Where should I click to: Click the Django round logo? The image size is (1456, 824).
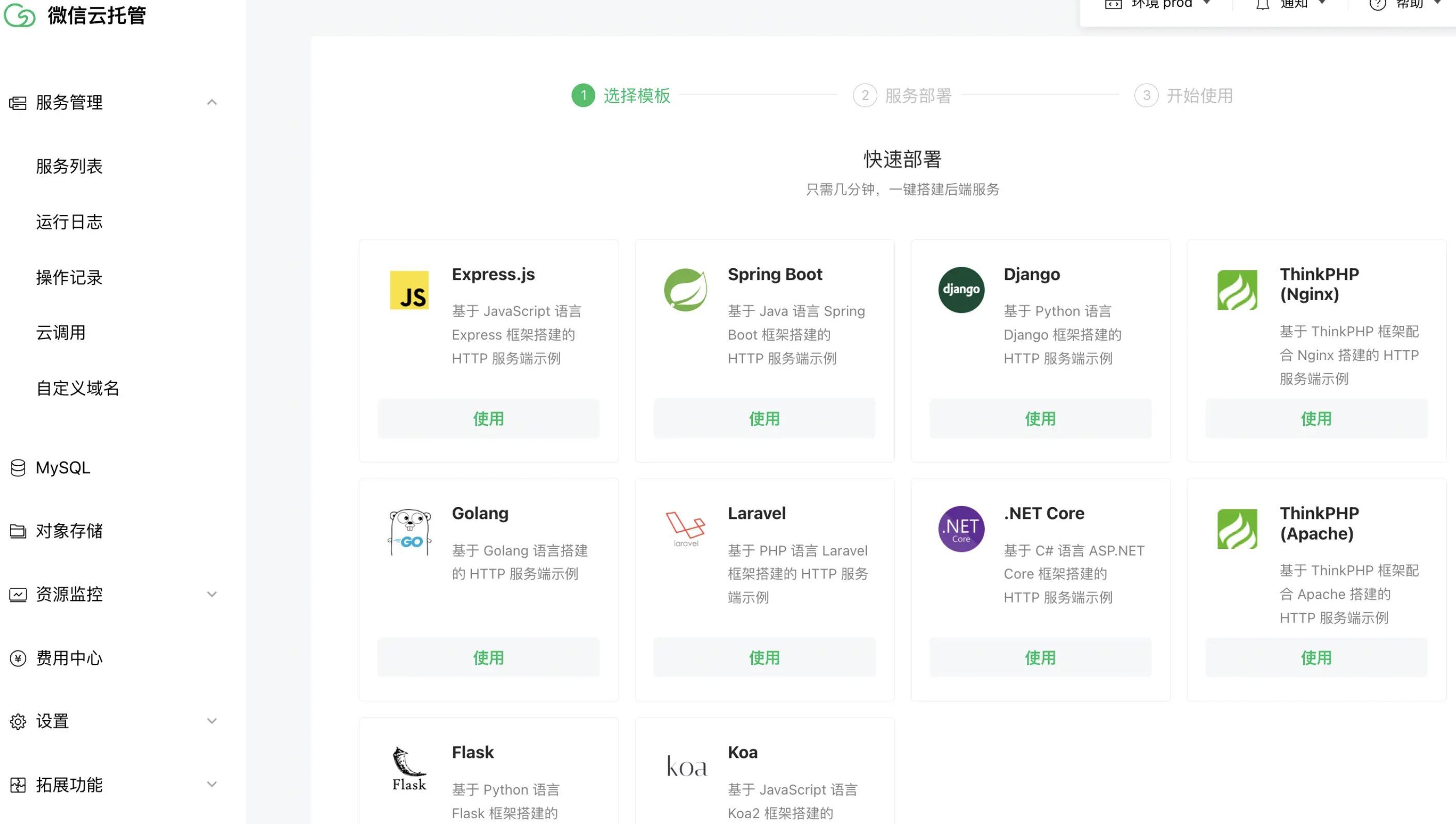[961, 290]
